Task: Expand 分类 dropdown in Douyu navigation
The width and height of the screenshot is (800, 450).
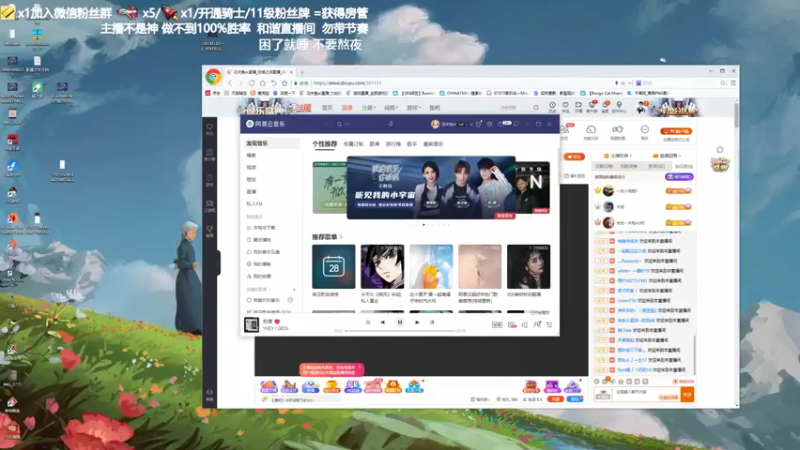Action: 368,108
